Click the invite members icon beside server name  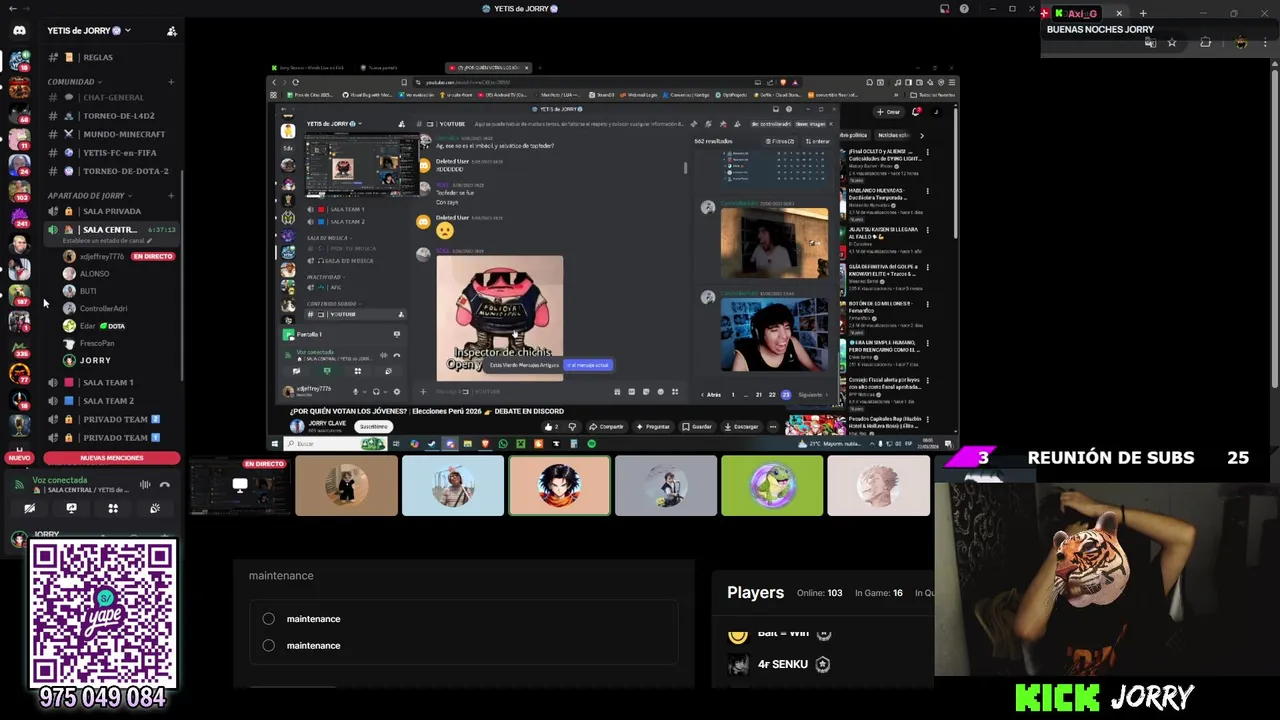point(172,31)
